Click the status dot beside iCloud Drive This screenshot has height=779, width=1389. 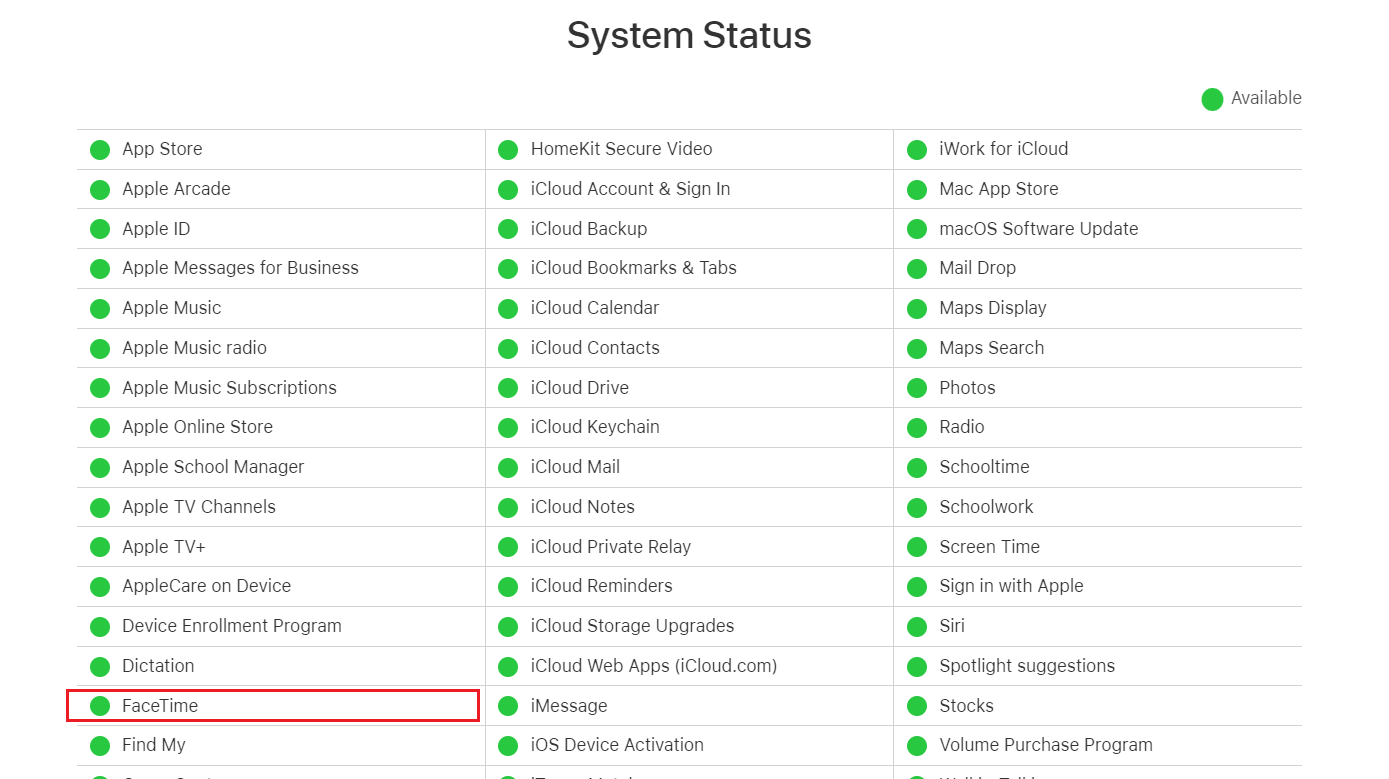[x=508, y=388]
